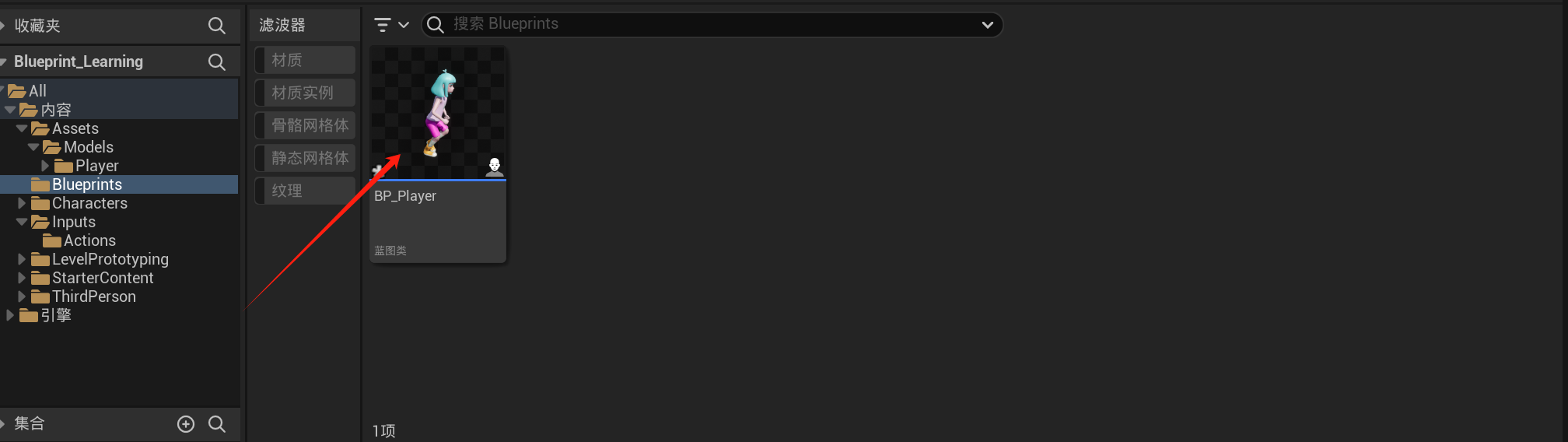Collapse the Inputs folder arrow
This screenshot has height=442, width=1568.
click(22, 222)
